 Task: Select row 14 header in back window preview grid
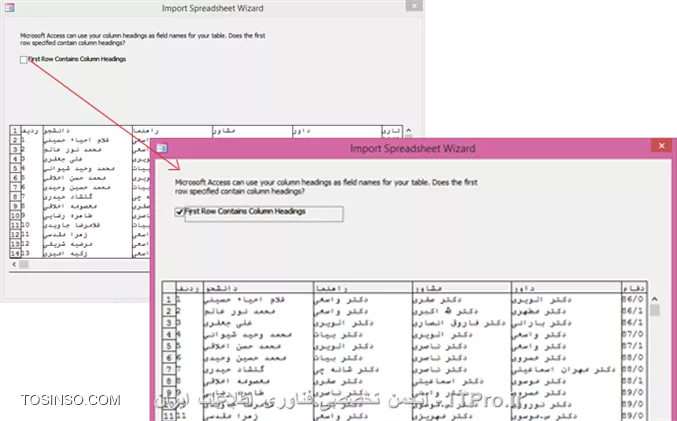pos(15,253)
